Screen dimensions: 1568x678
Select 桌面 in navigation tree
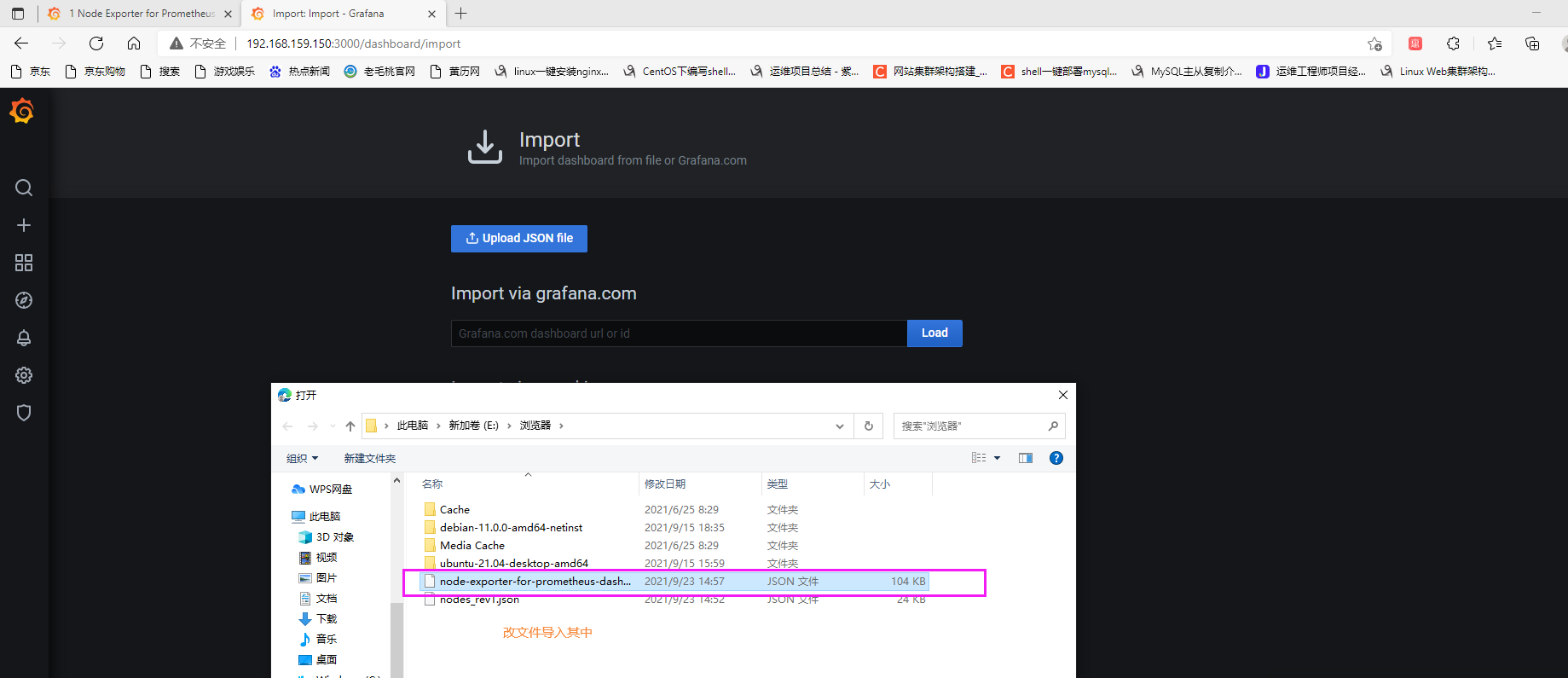click(x=318, y=660)
